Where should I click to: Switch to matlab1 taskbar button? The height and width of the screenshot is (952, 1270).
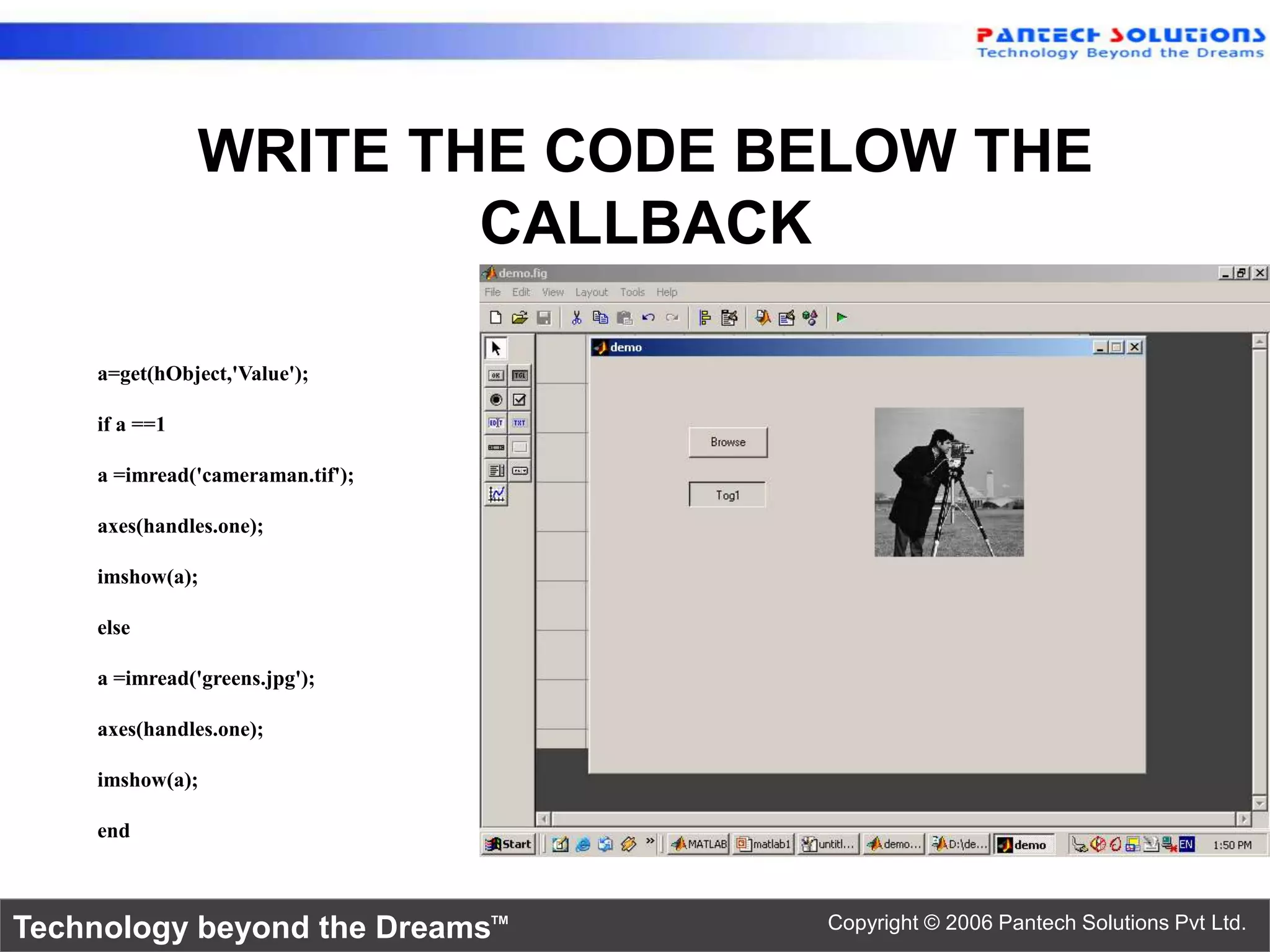click(x=763, y=844)
